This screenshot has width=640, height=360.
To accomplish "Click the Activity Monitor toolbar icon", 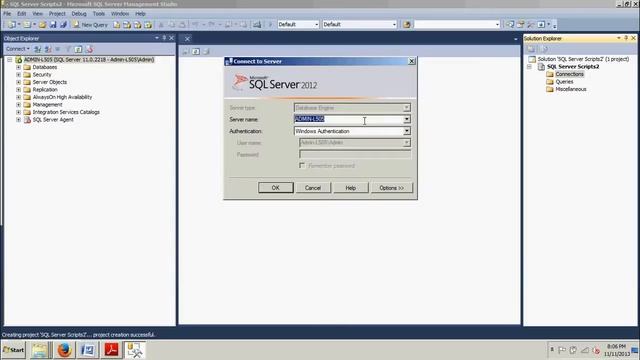I will pos(257,24).
